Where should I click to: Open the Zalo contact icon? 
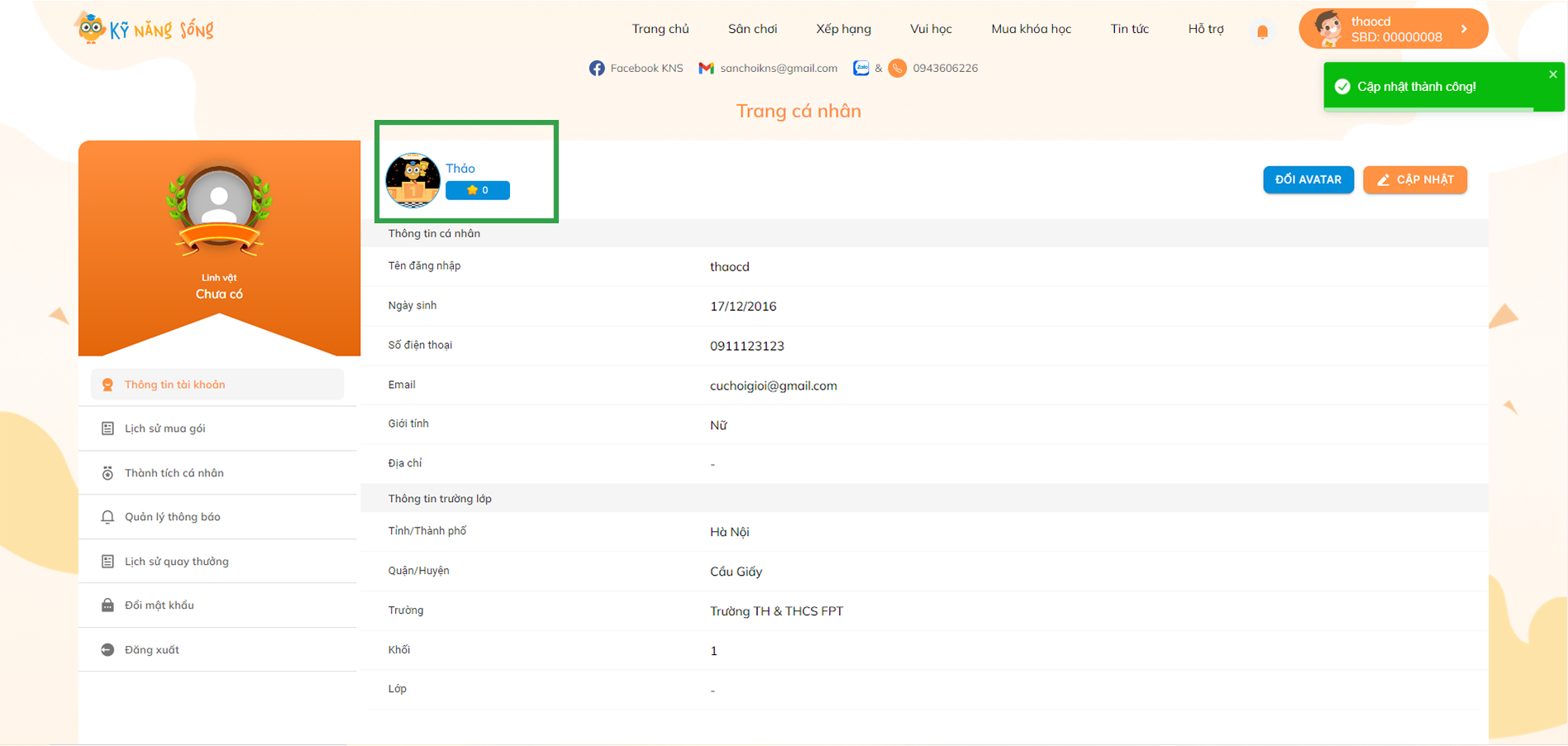tap(861, 68)
